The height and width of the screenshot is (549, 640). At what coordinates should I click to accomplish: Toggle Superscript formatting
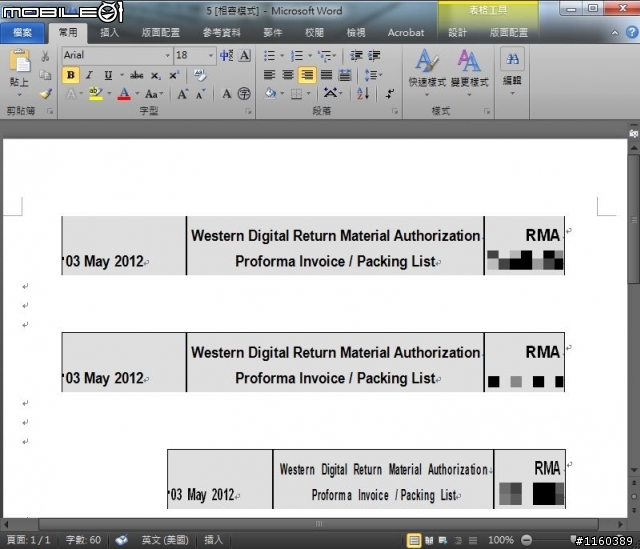point(174,75)
